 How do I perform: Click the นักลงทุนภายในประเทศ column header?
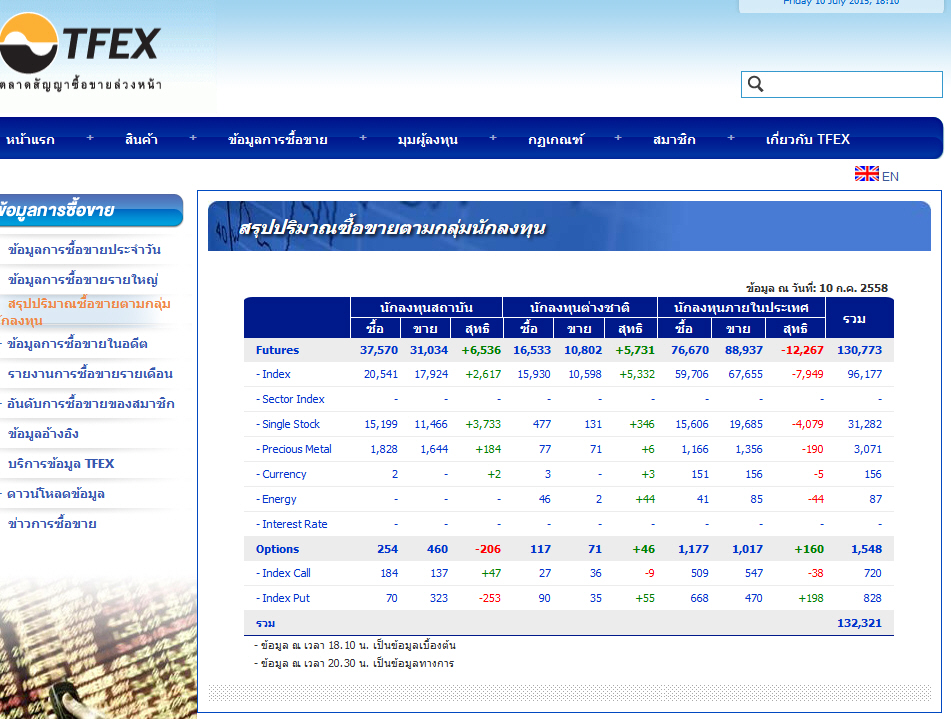click(x=741, y=308)
